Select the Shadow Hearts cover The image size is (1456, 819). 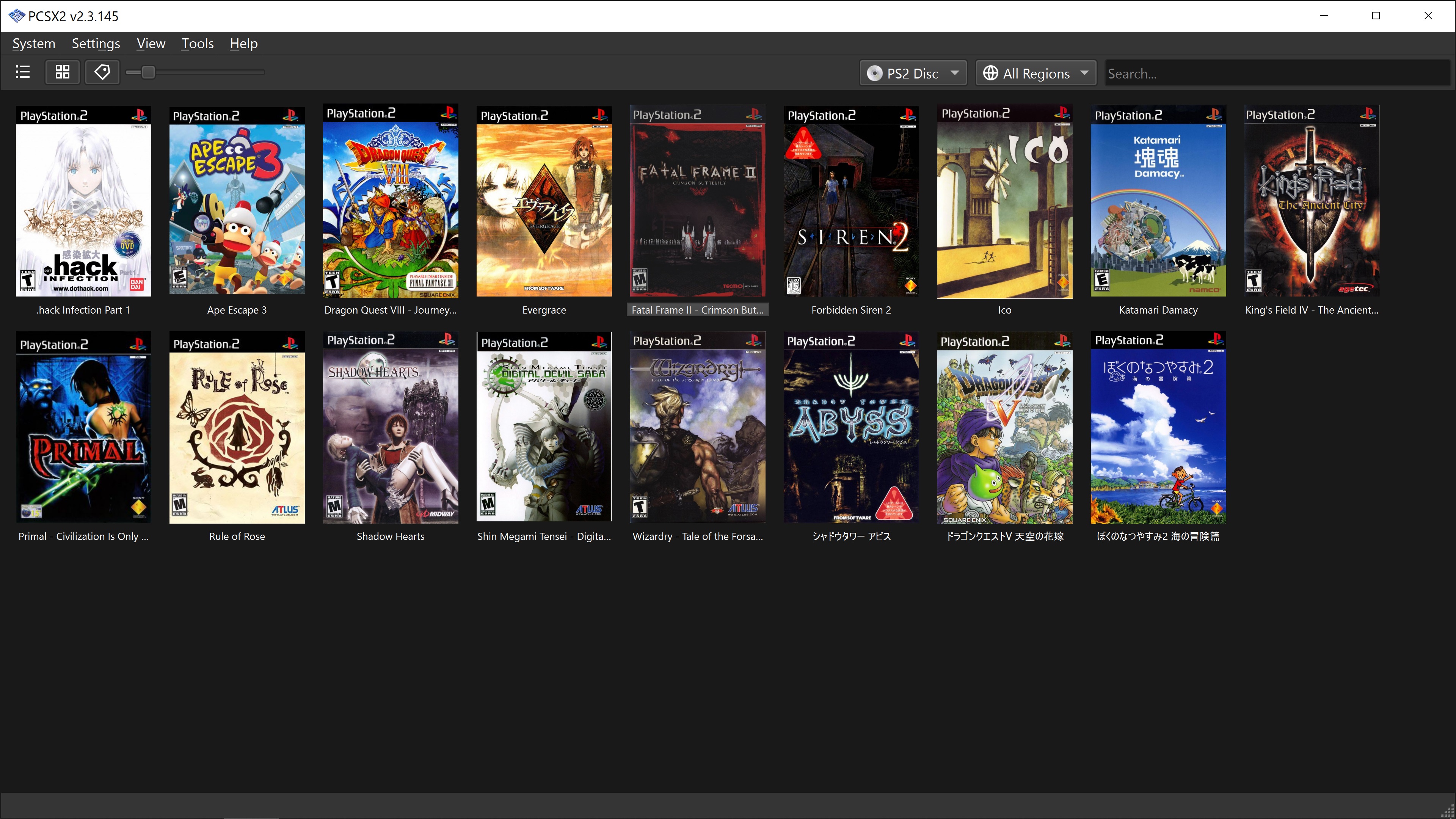(x=391, y=428)
